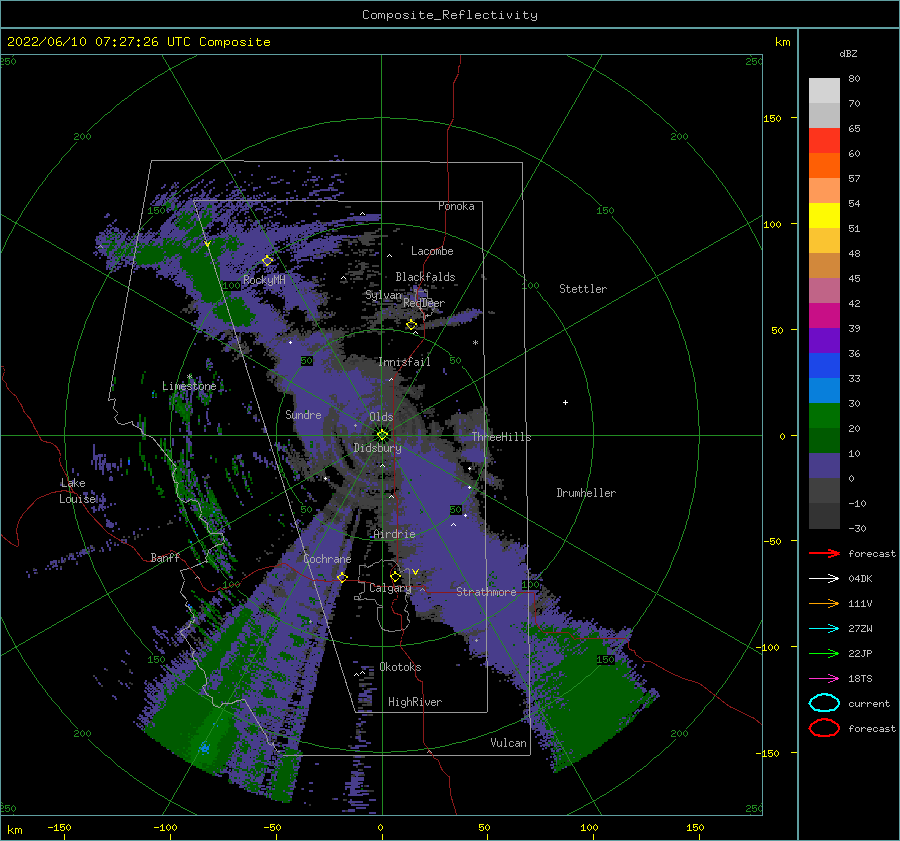Select the 10 dBZ purple swatch
This screenshot has width=900, height=841.
tap(824, 466)
